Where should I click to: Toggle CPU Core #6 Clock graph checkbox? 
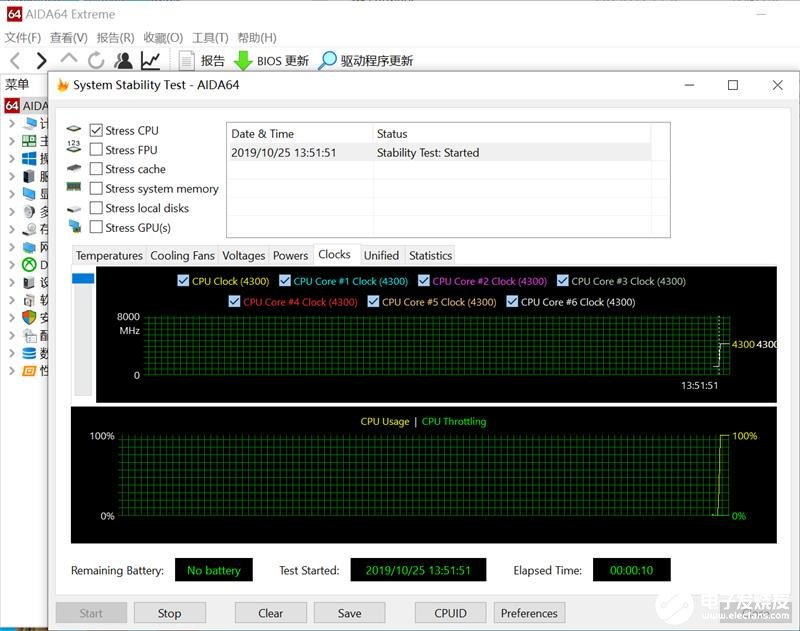512,301
